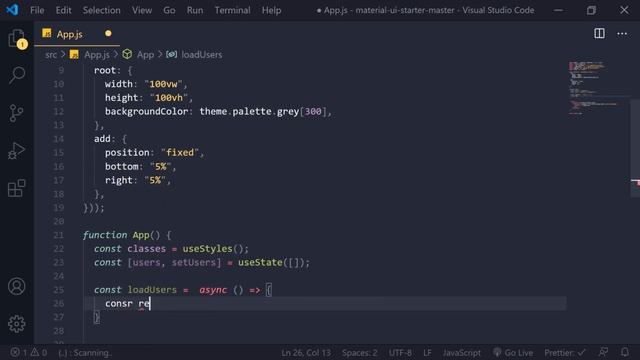Open the Selection menu
This screenshot has width=640, height=360.
coord(102,10)
